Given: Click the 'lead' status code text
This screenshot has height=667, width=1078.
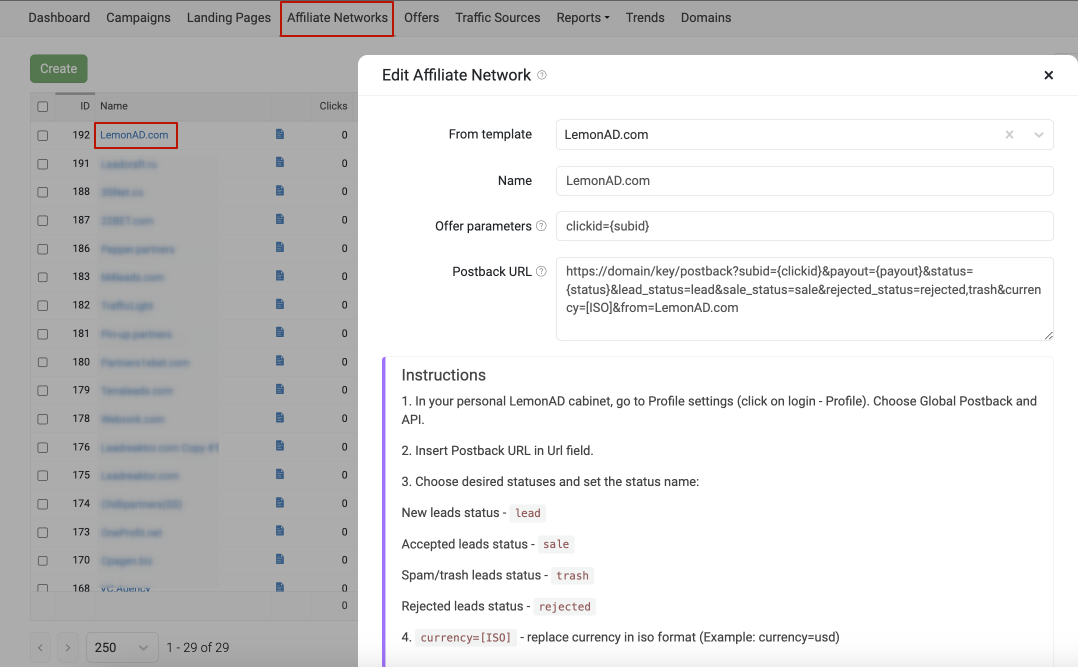Looking at the screenshot, I should (528, 513).
